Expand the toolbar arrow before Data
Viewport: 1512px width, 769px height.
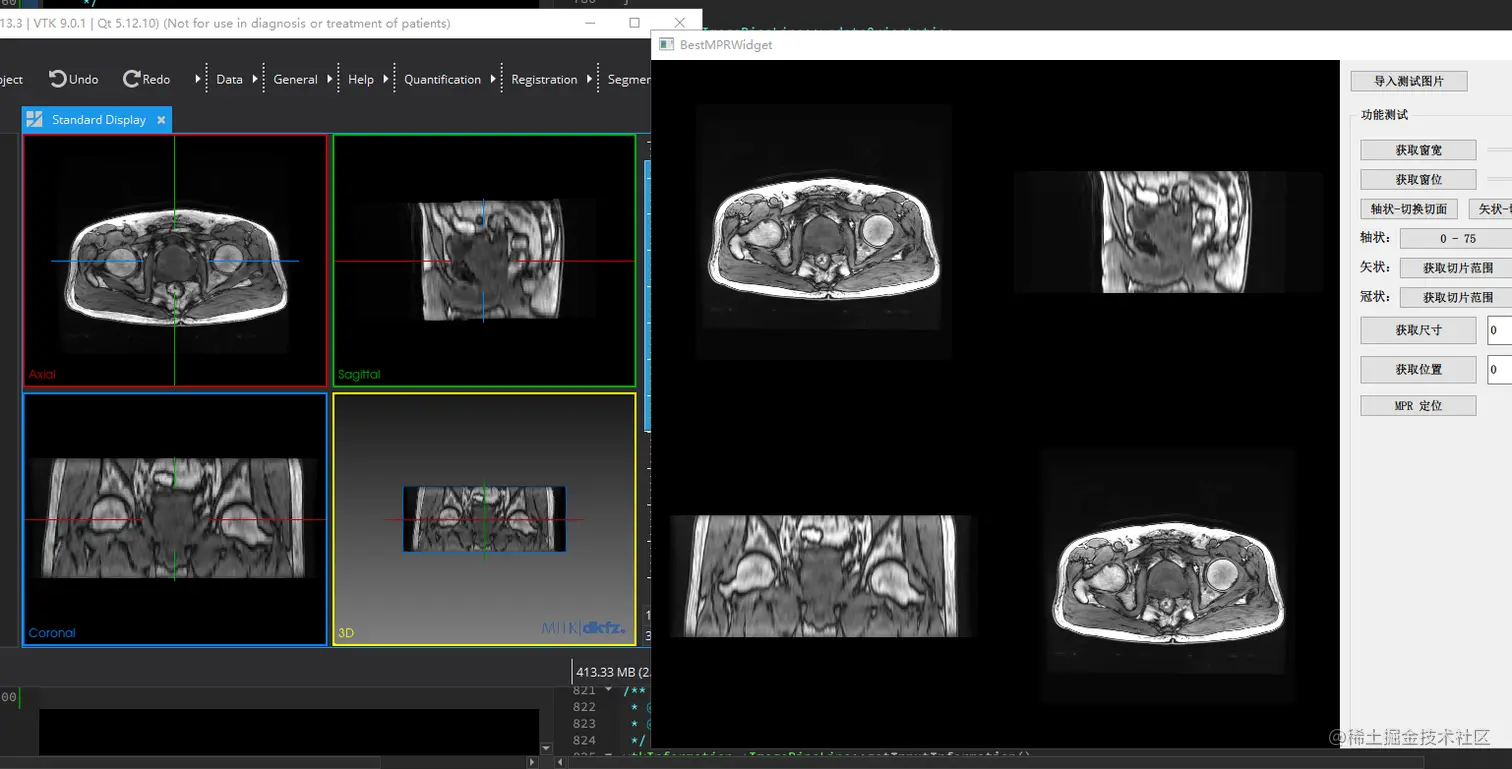point(198,79)
